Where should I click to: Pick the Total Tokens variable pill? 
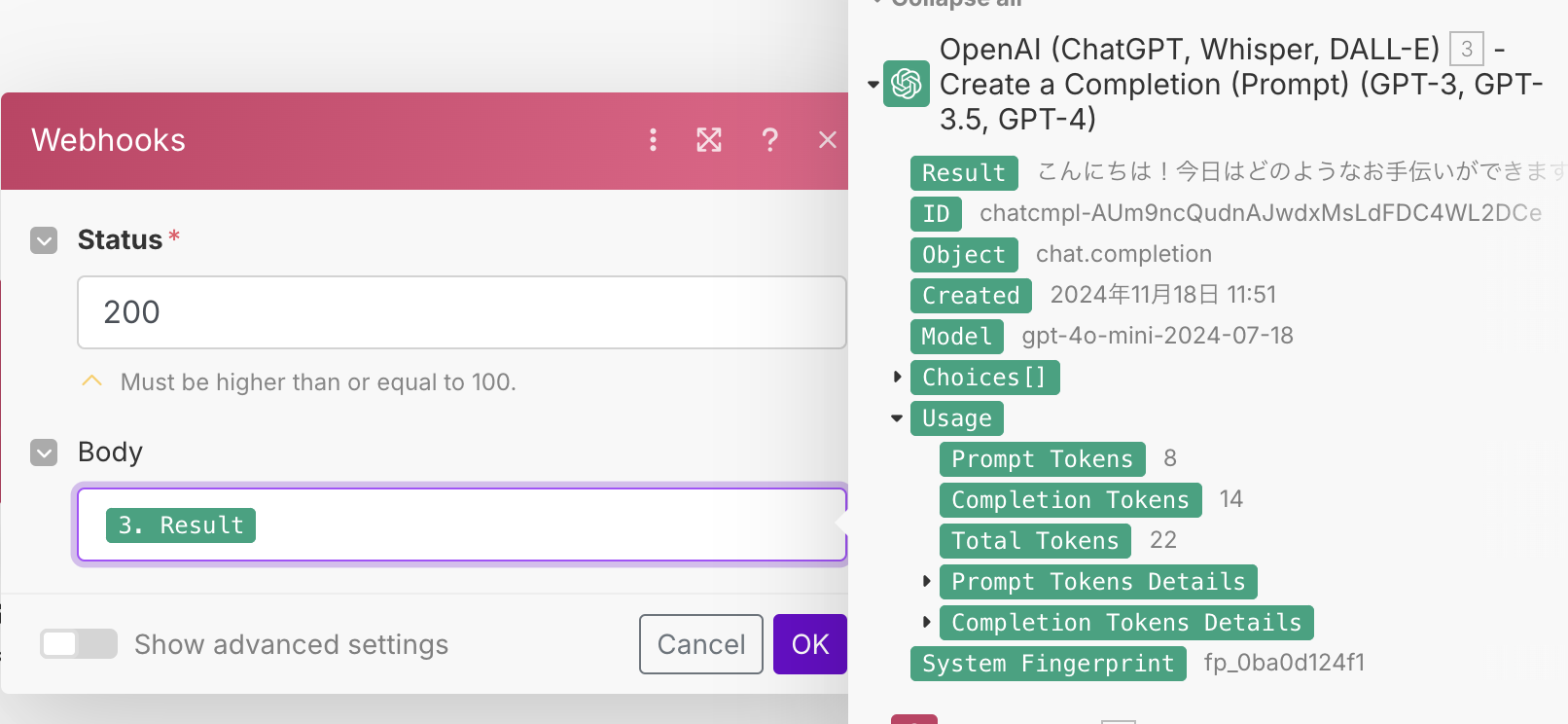click(1035, 540)
